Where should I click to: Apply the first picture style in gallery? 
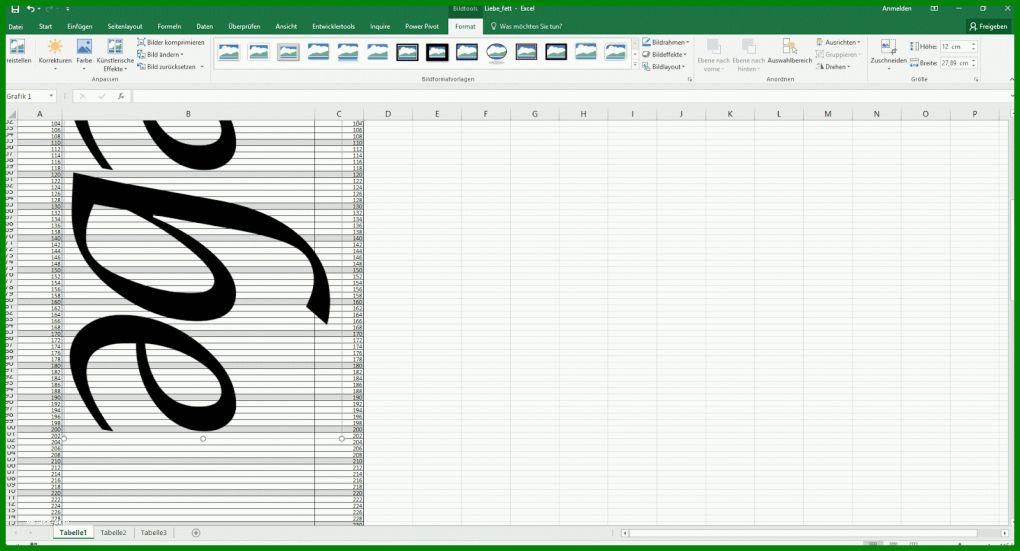point(229,52)
